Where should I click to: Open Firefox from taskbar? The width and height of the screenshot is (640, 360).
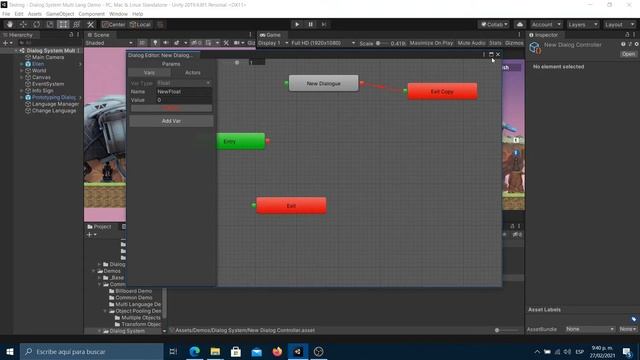(x=277, y=351)
